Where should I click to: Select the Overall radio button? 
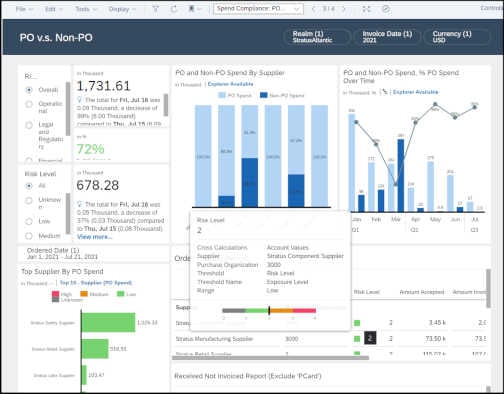[29, 90]
